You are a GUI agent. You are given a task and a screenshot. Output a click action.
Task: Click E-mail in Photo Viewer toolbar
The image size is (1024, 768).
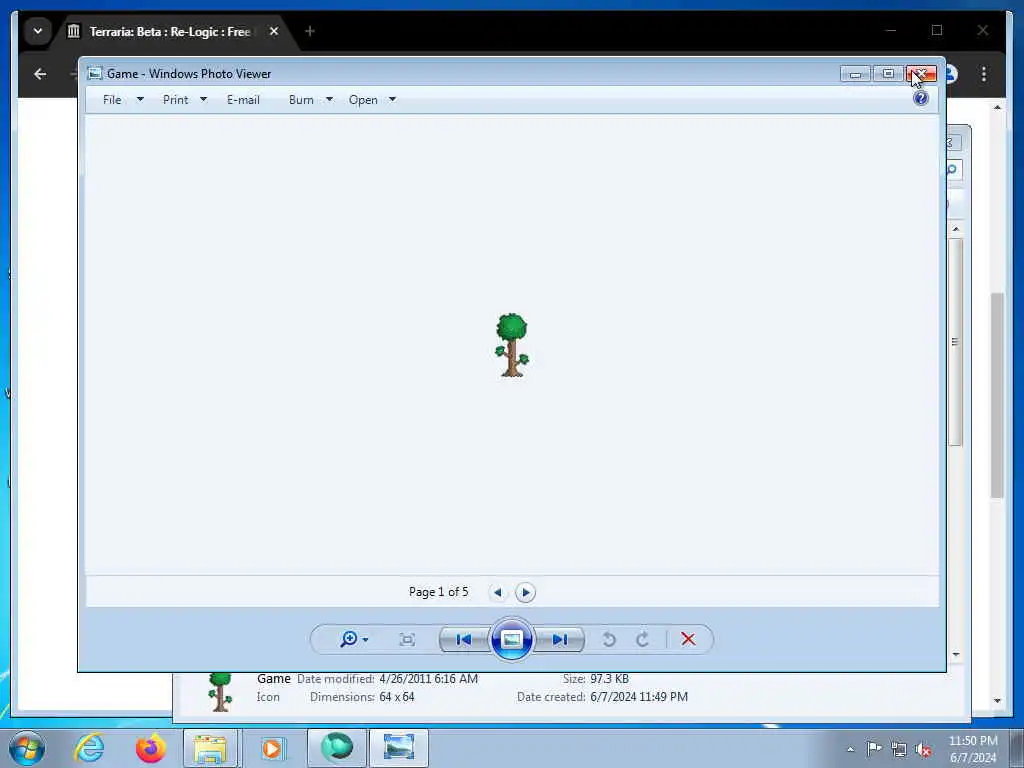pos(243,100)
